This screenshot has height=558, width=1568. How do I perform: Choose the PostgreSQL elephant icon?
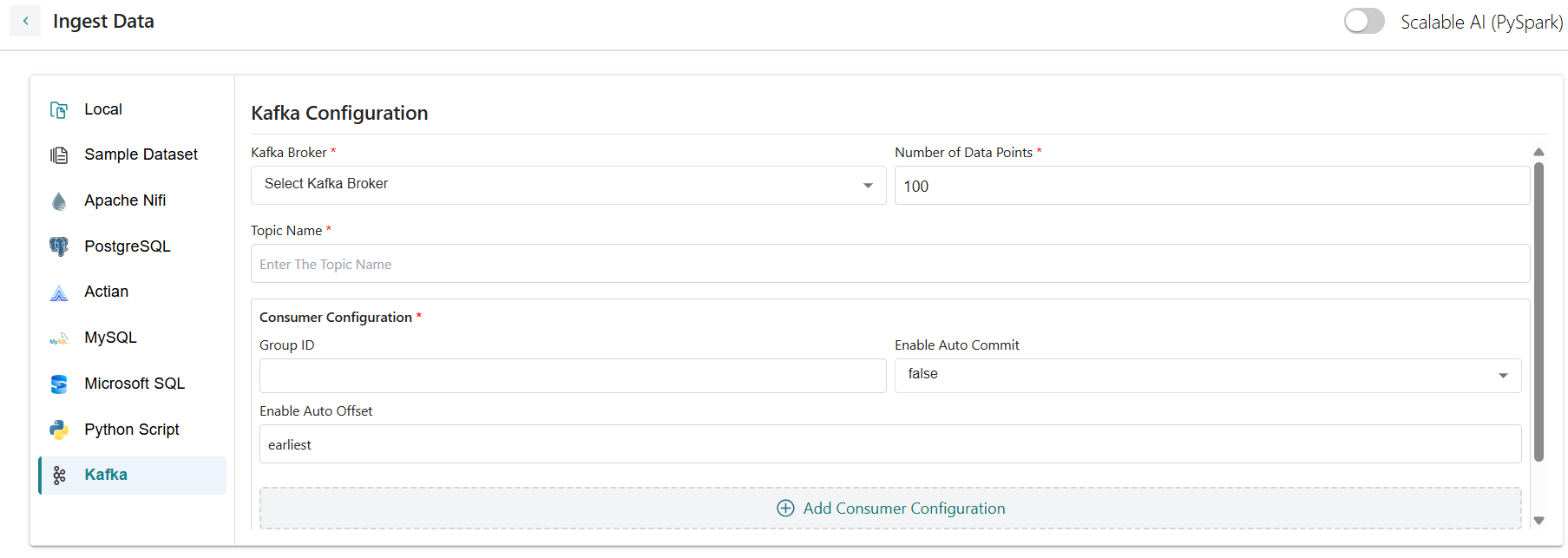(59, 246)
